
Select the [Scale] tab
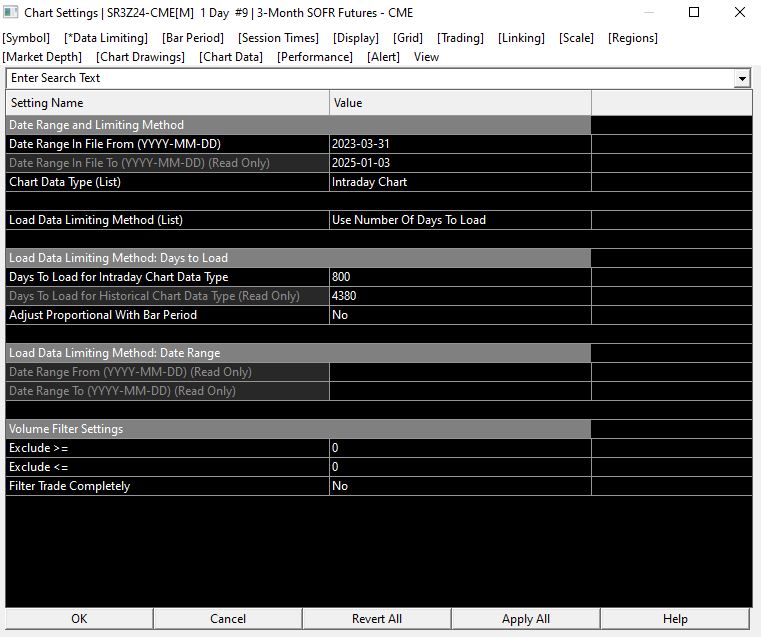[576, 38]
